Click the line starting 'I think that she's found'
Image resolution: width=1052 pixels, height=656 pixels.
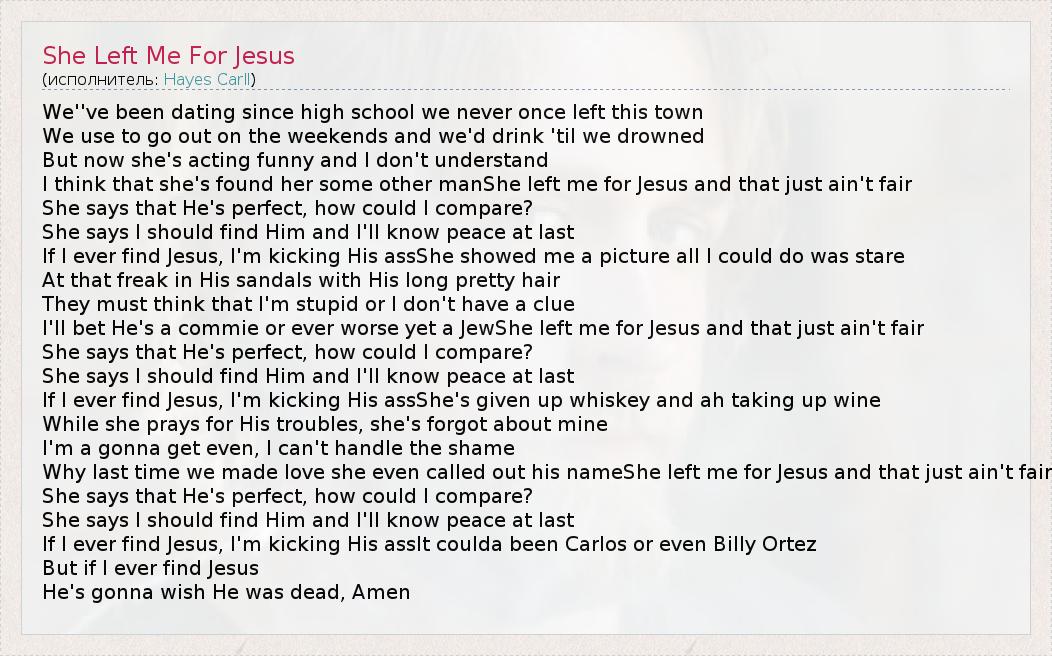(x=260, y=184)
